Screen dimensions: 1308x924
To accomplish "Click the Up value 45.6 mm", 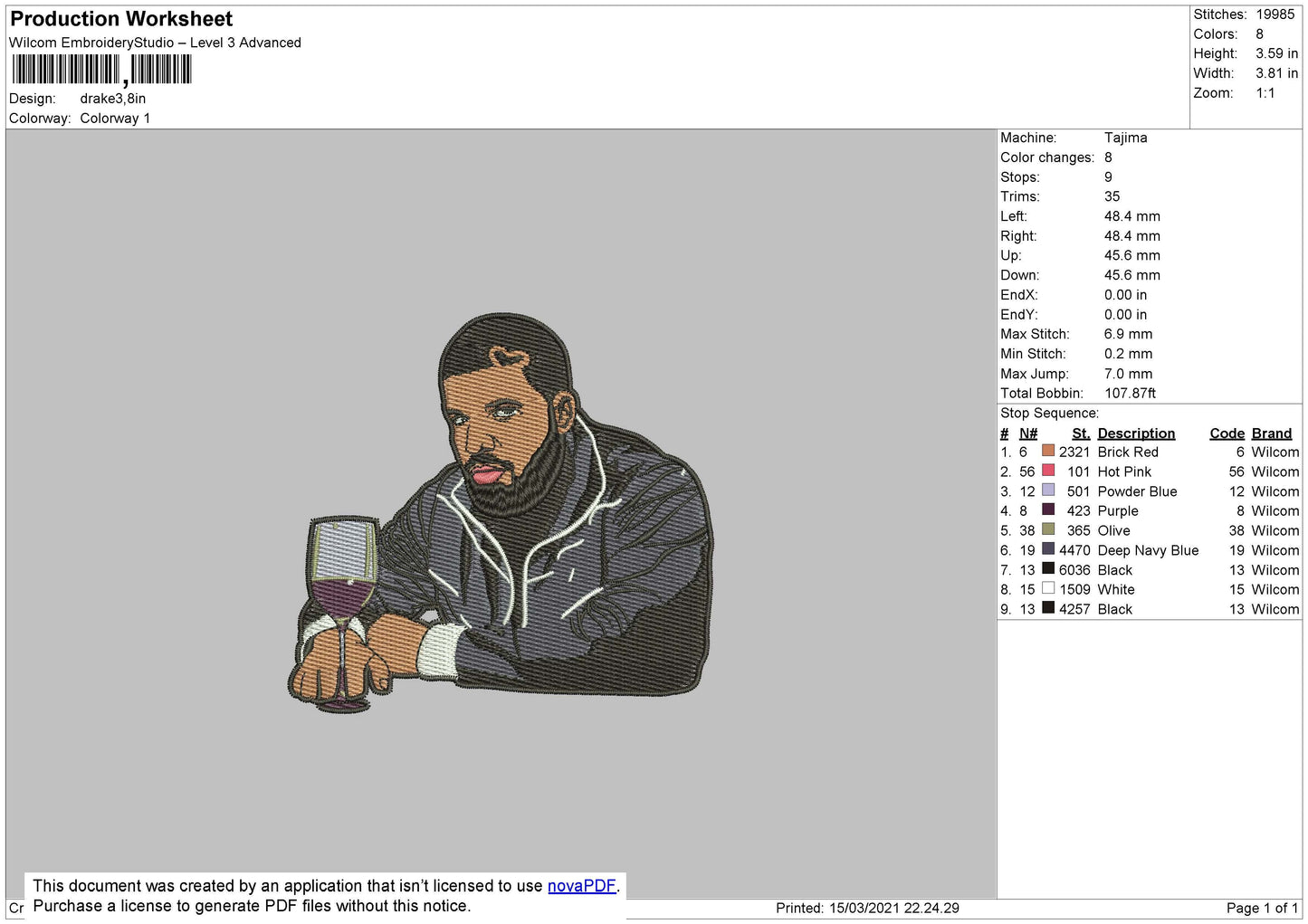I will pos(1131,255).
